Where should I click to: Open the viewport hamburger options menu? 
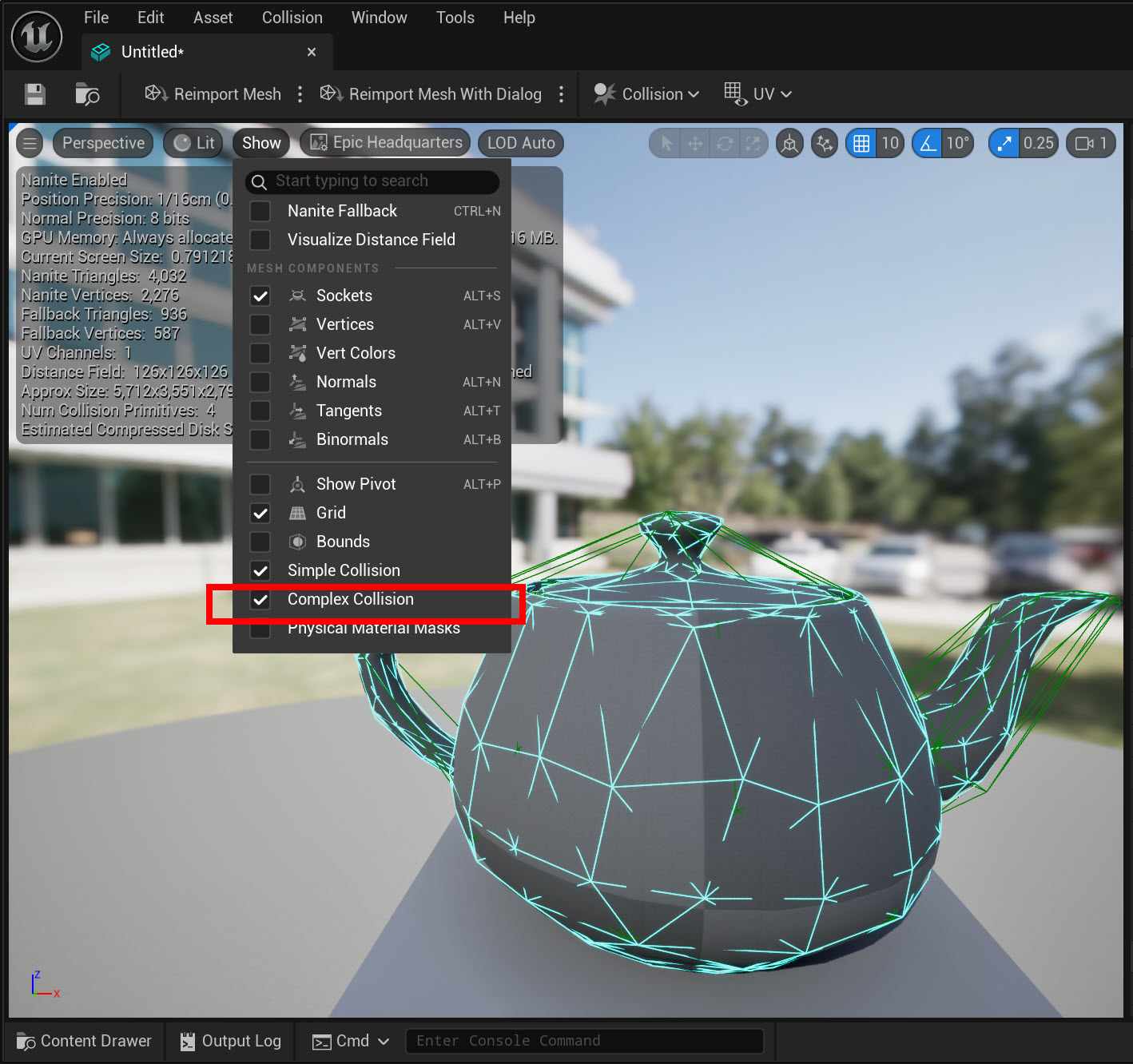point(30,144)
